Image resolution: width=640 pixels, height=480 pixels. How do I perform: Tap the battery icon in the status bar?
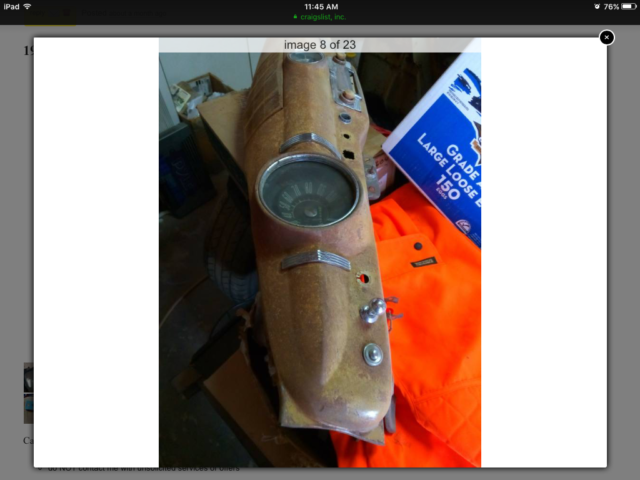coord(626,6)
